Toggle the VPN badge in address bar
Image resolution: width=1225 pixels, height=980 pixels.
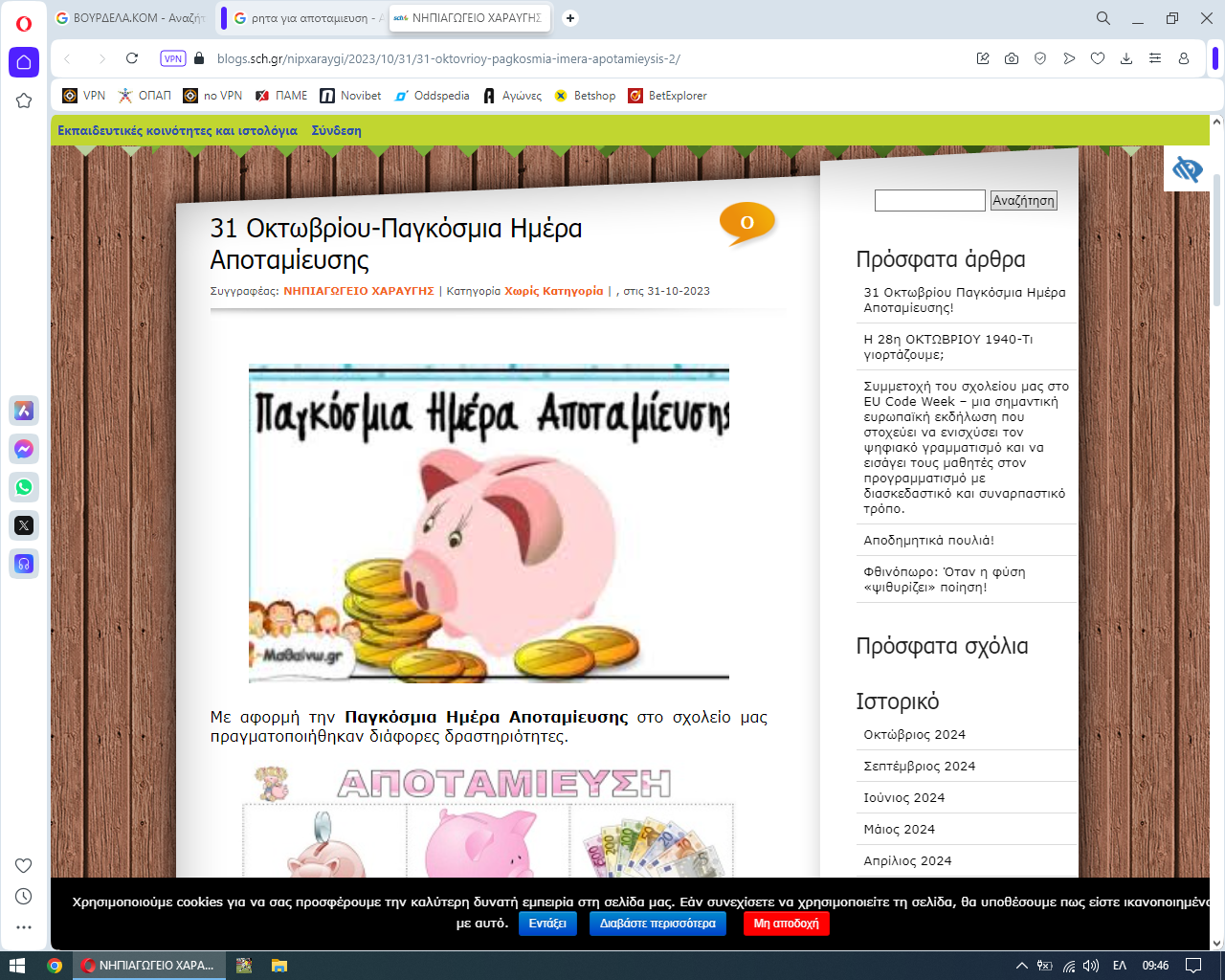[x=173, y=58]
